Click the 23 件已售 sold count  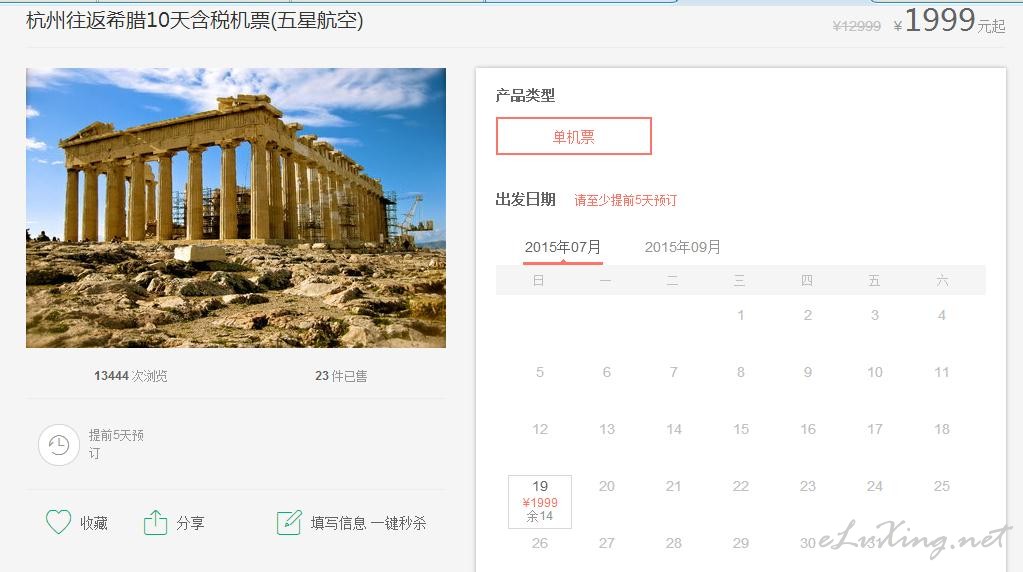341,376
